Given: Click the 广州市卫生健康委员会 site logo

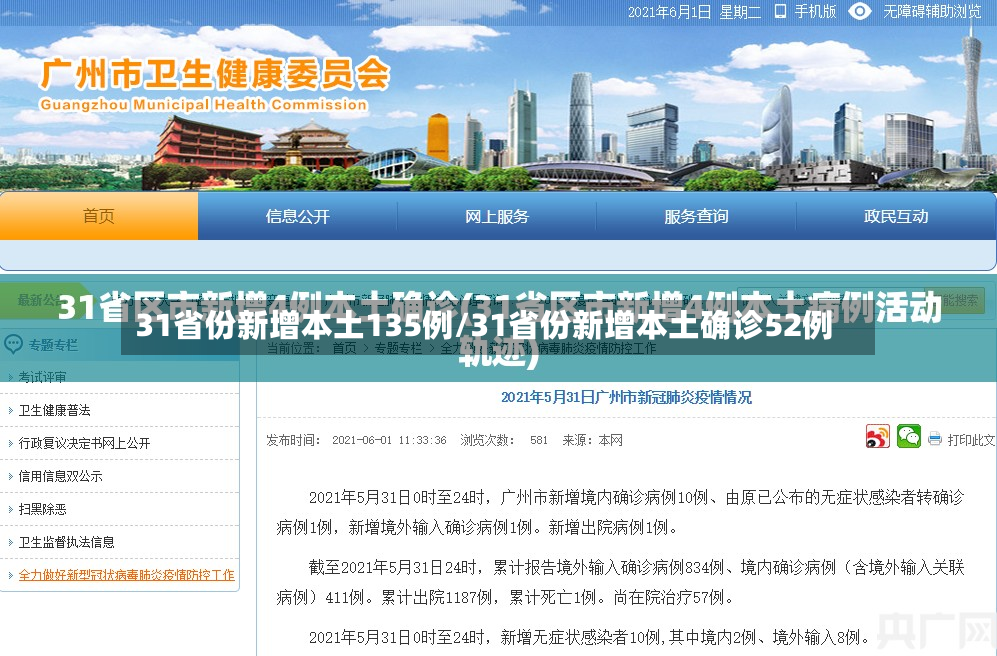Looking at the screenshot, I should click(x=214, y=83).
